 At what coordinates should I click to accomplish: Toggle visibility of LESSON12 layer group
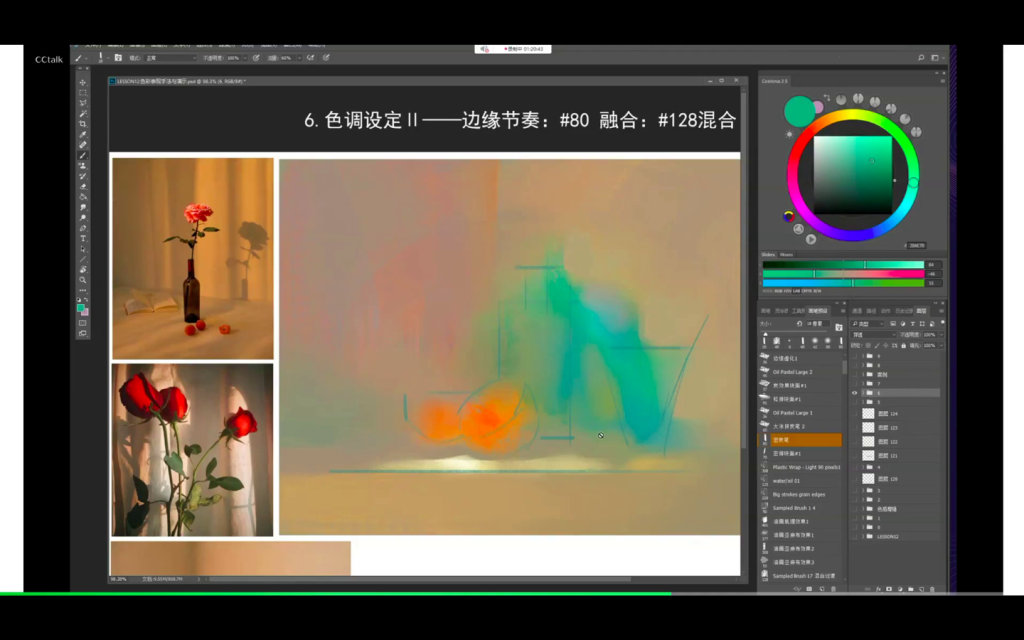coord(855,536)
